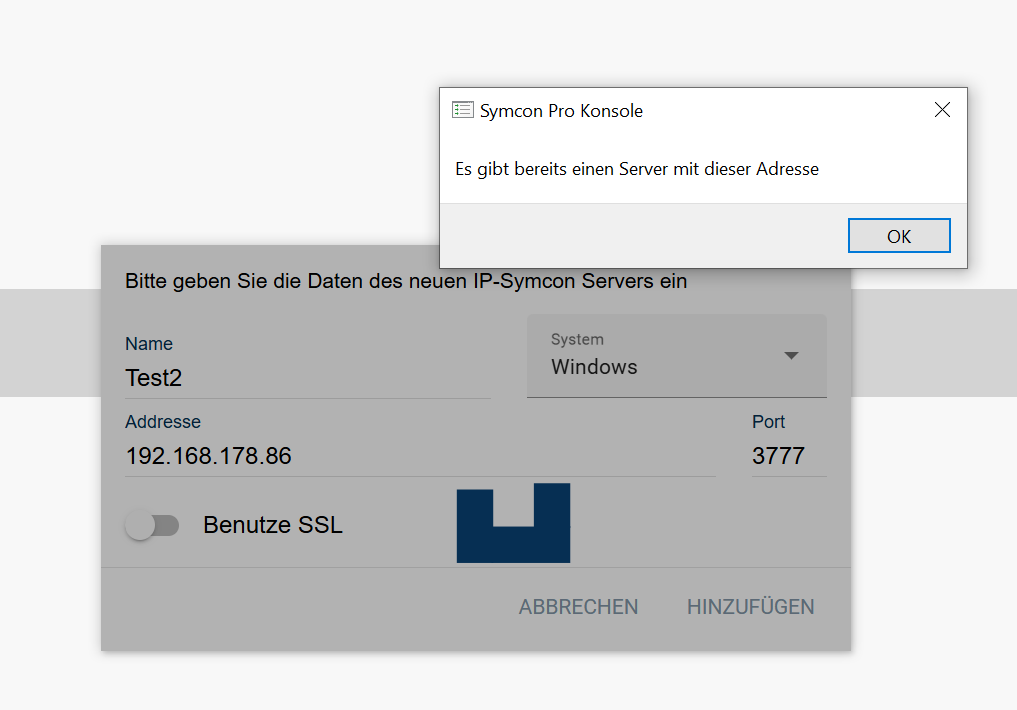Click the System dropdown arrow

tap(791, 355)
